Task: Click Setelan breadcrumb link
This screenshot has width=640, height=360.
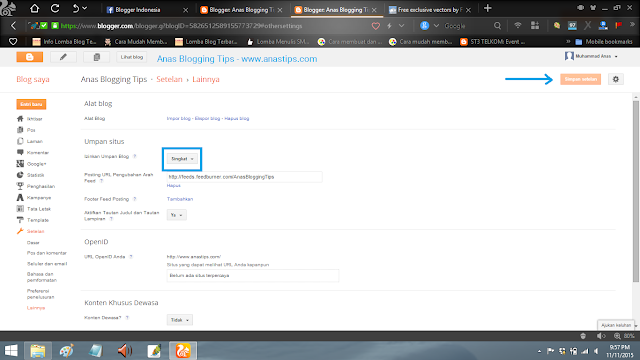Action: (169, 79)
